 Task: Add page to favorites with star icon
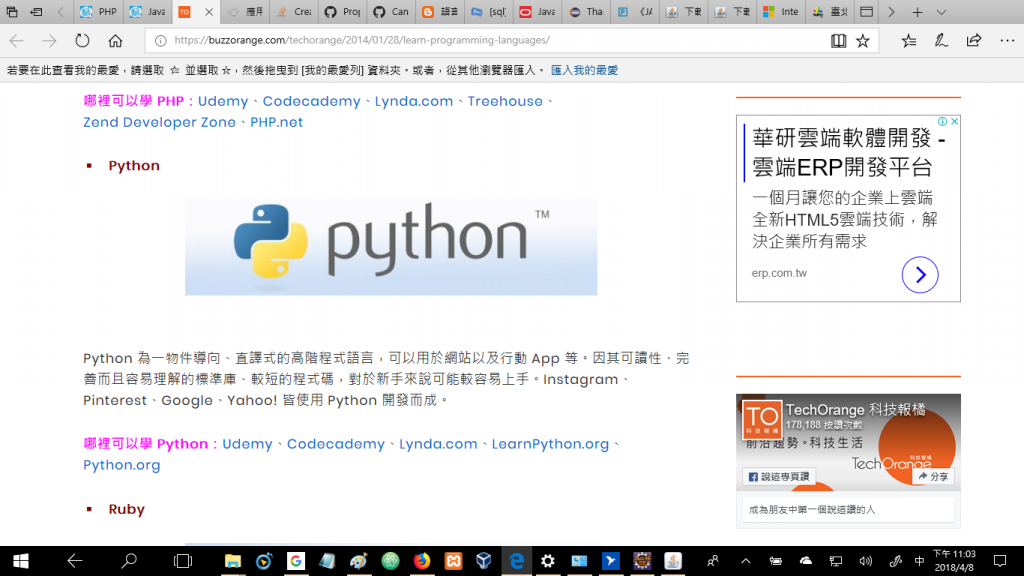pos(863,40)
